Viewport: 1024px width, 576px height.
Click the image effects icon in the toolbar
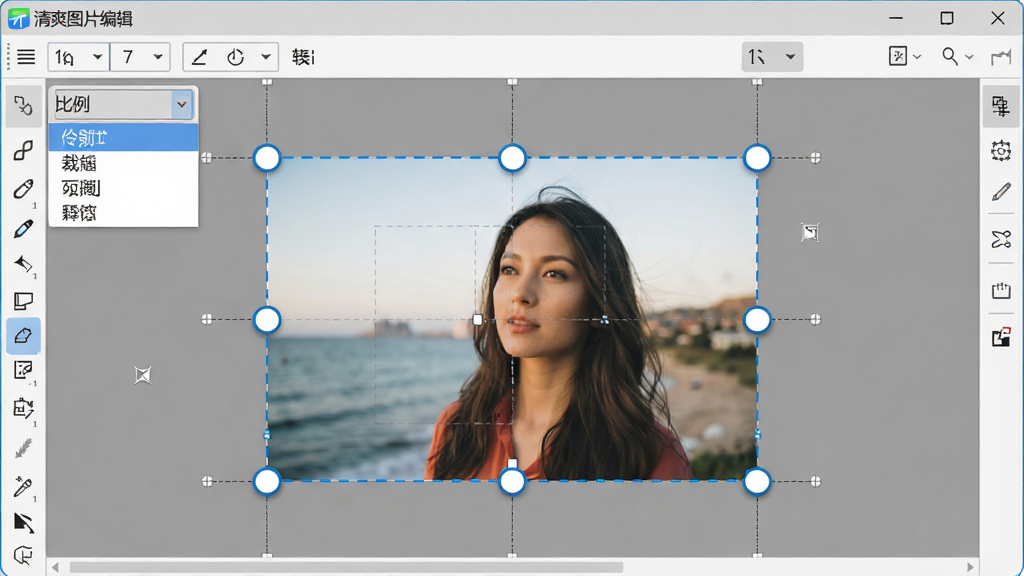(x=898, y=56)
